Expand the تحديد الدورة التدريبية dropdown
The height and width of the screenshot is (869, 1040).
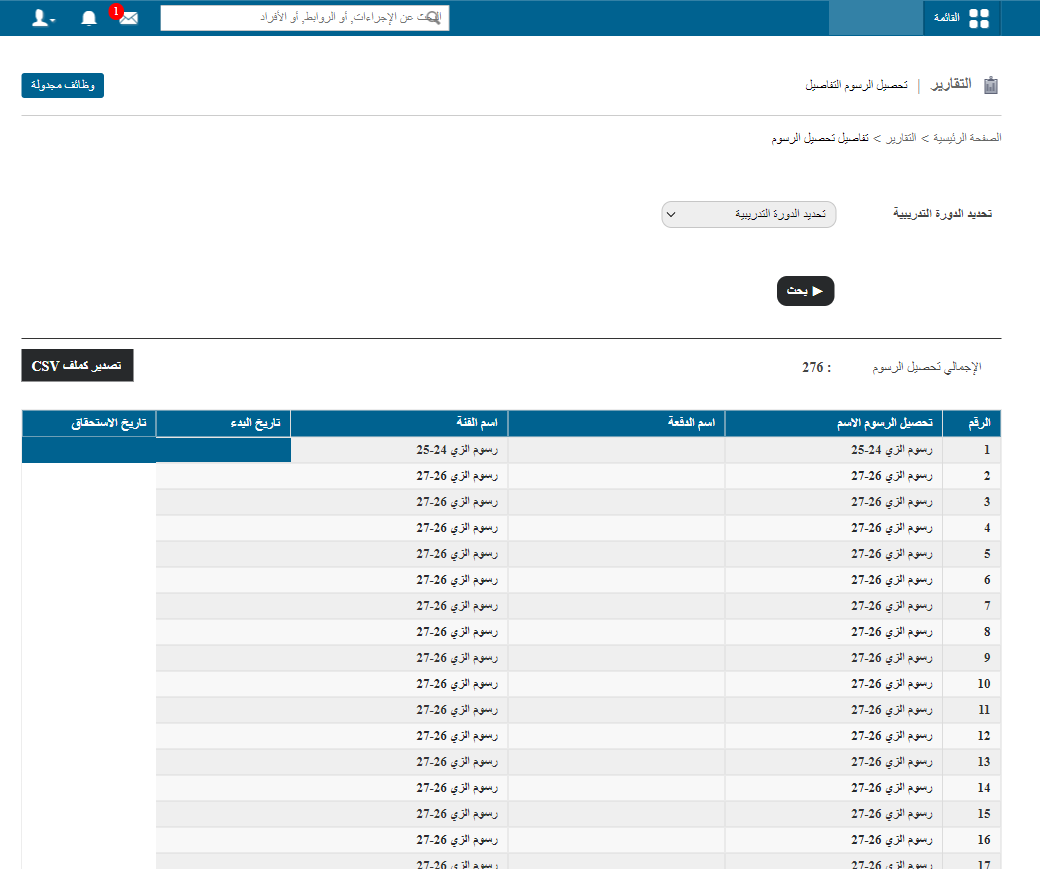coord(748,214)
